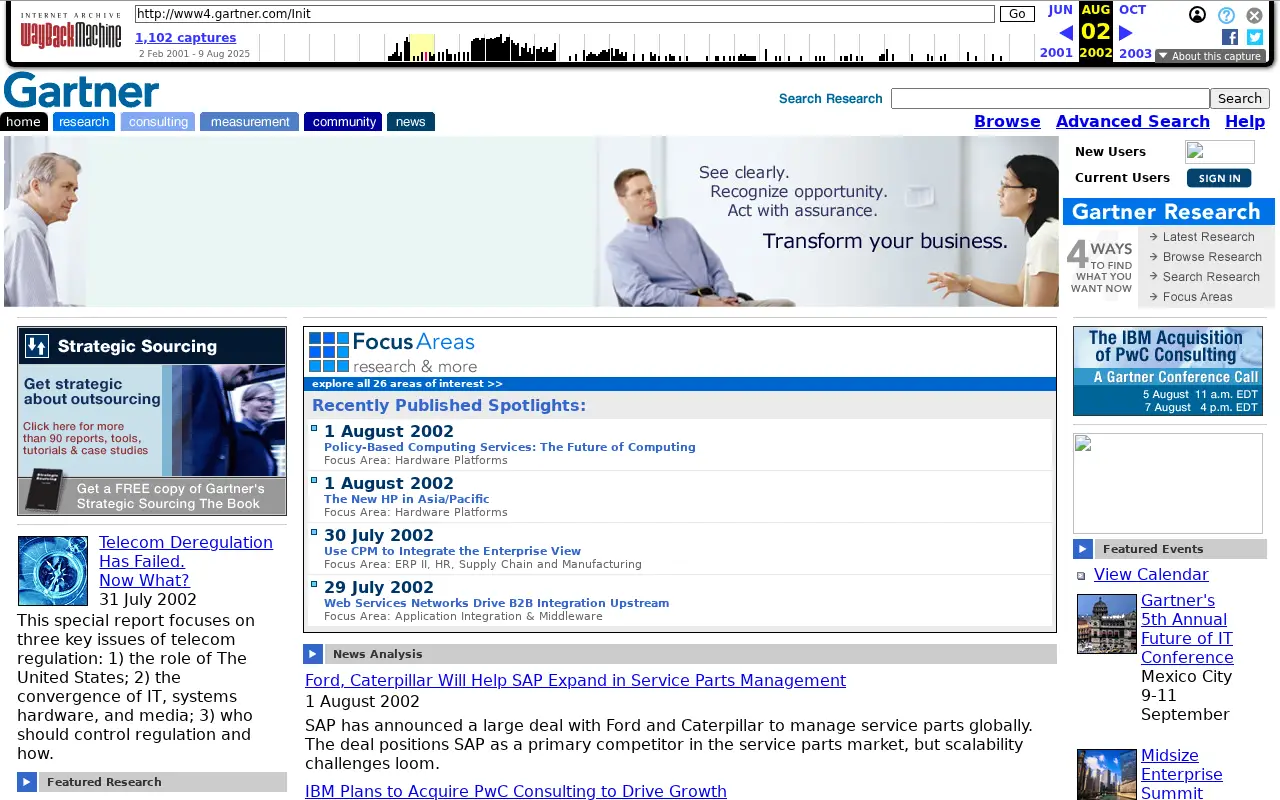This screenshot has height=800, width=1280.
Task: Click the SIGN IN button
Action: click(x=1219, y=178)
